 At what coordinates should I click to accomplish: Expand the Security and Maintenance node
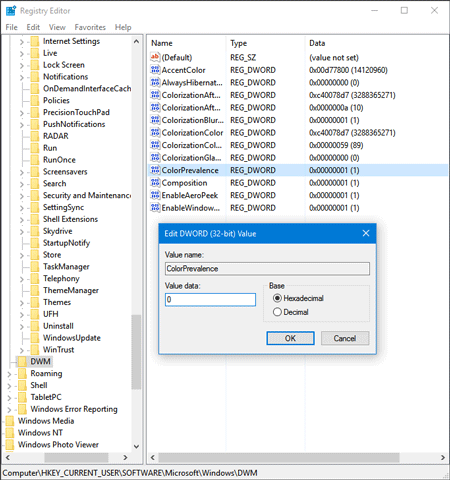[22, 196]
